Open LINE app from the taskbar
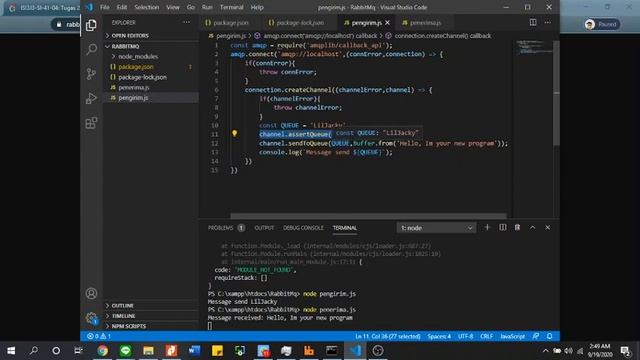The image size is (640, 360). click(125, 351)
